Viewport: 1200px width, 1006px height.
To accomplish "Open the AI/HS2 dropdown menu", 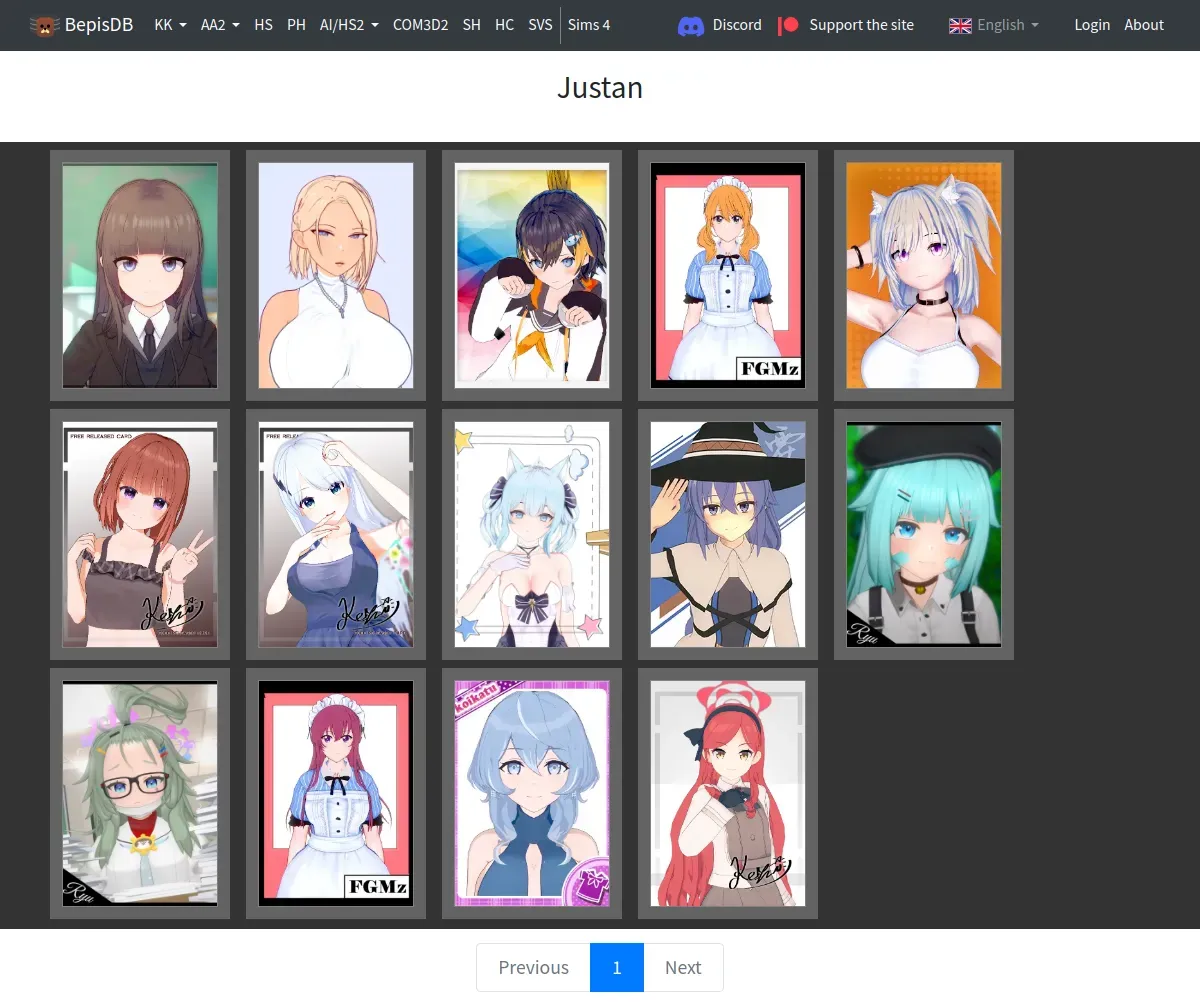I will pyautogui.click(x=349, y=25).
